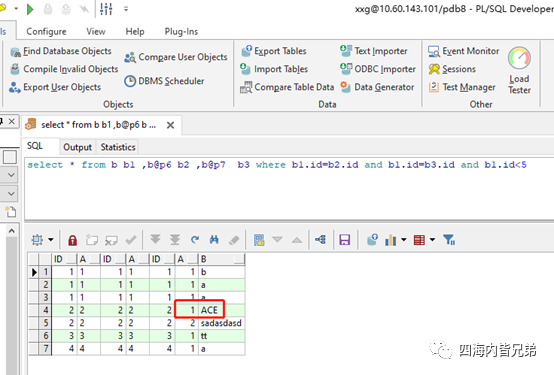The width and height of the screenshot is (554, 375).
Task: Select the tt cell in row 6
Action: [x=221, y=336]
